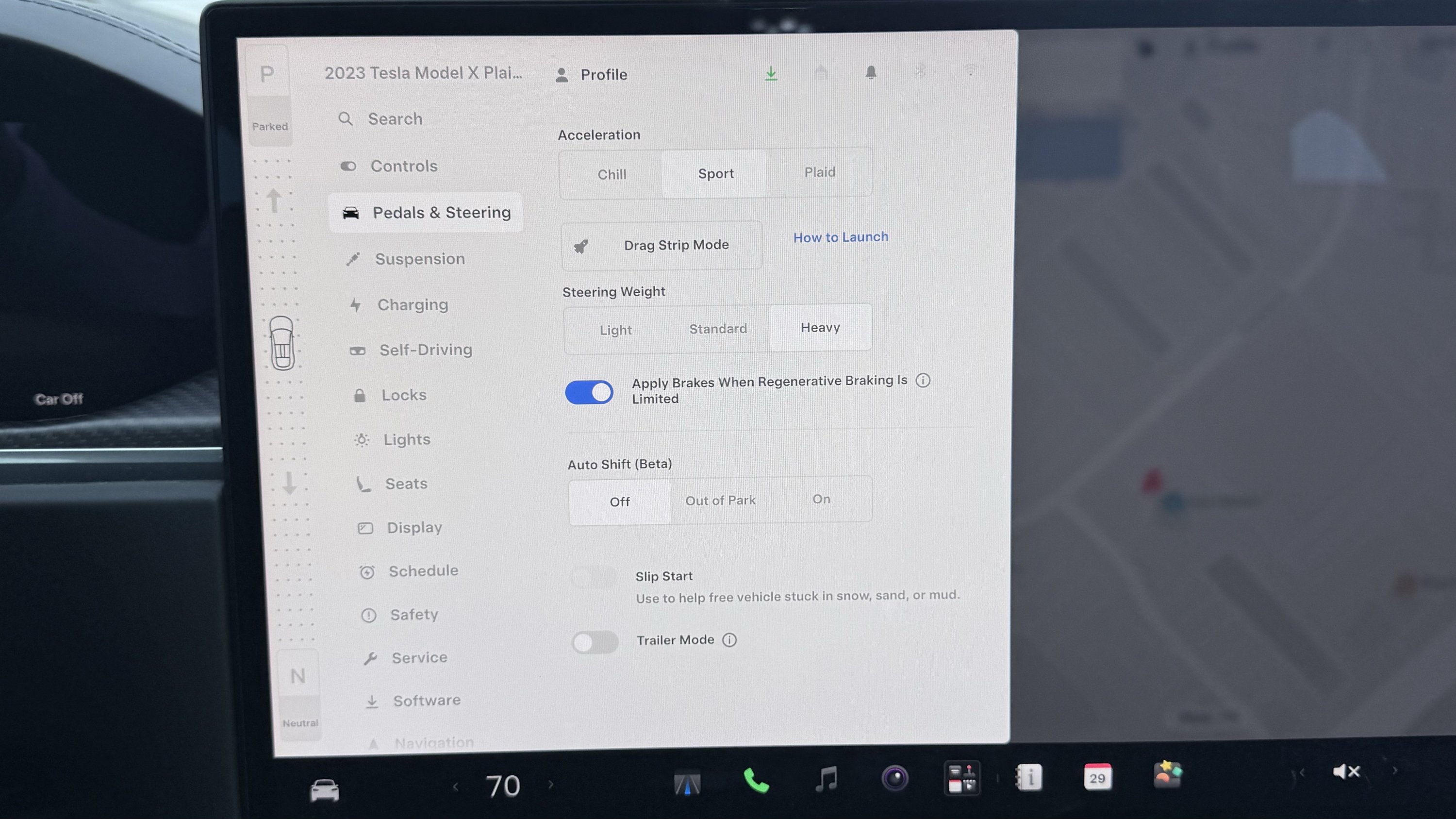Open the Music note app
Screen dimensions: 1456x819
827,780
